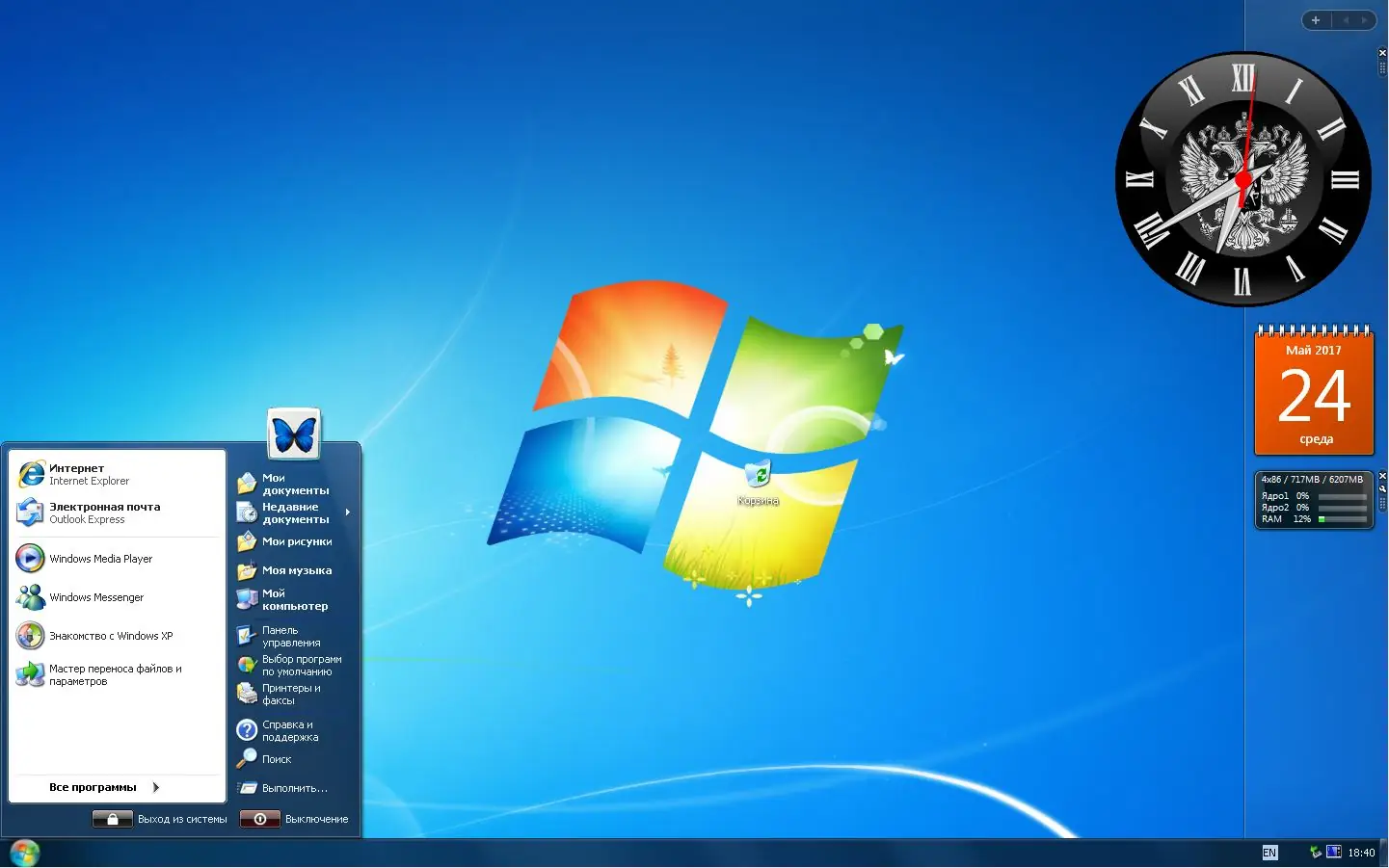Click the 4x86 / 717MB / 6207MB text
This screenshot has width=1389, height=868.
(1312, 480)
